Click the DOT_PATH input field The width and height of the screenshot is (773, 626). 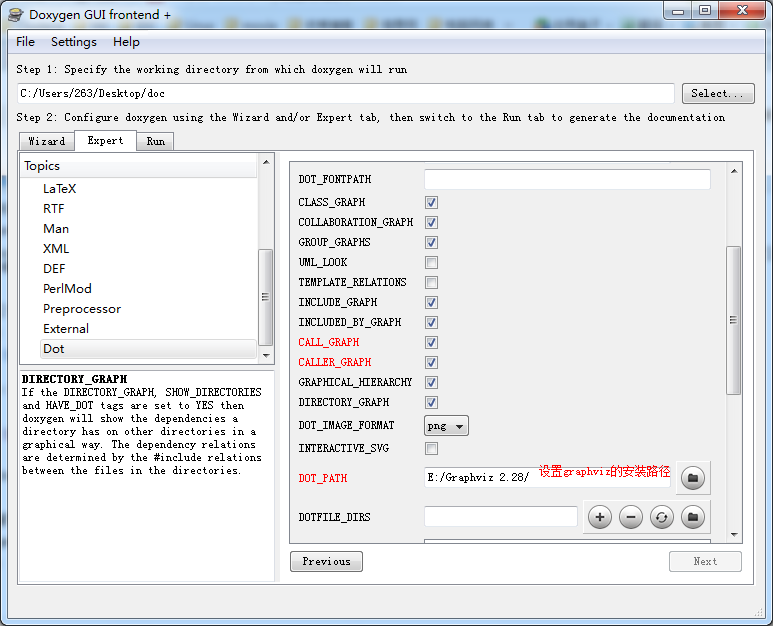(x=547, y=477)
